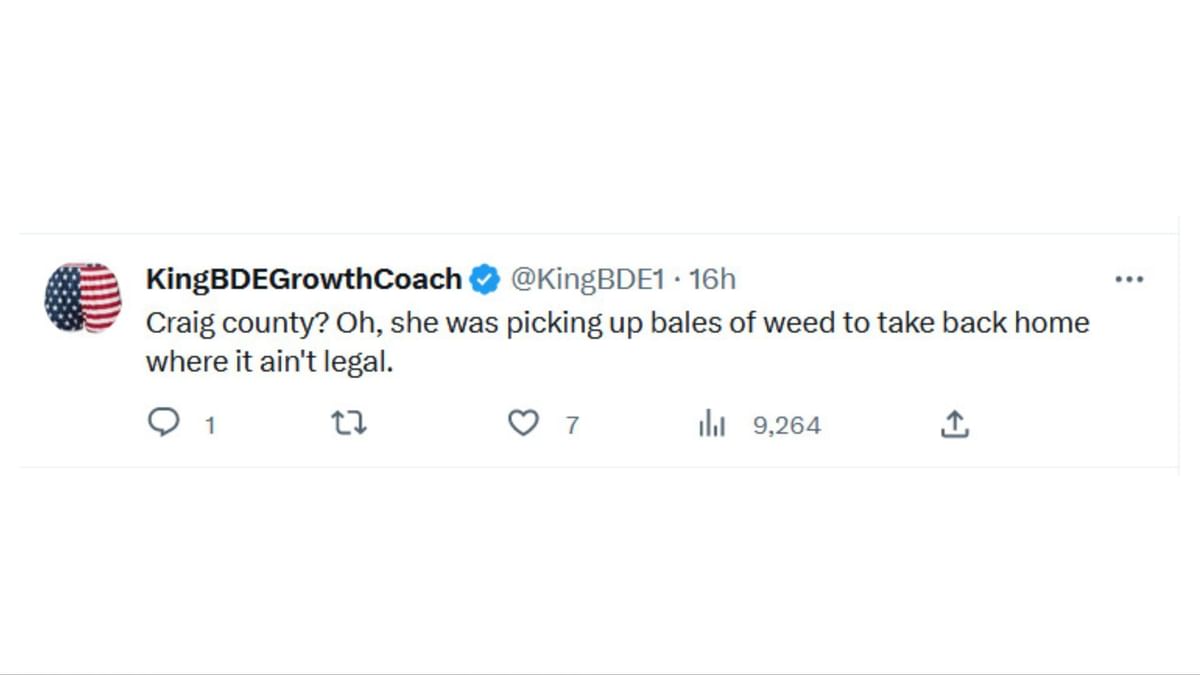Viewport: 1200px width, 675px height.
Task: Click the 9,264 views count
Action: tap(787, 426)
